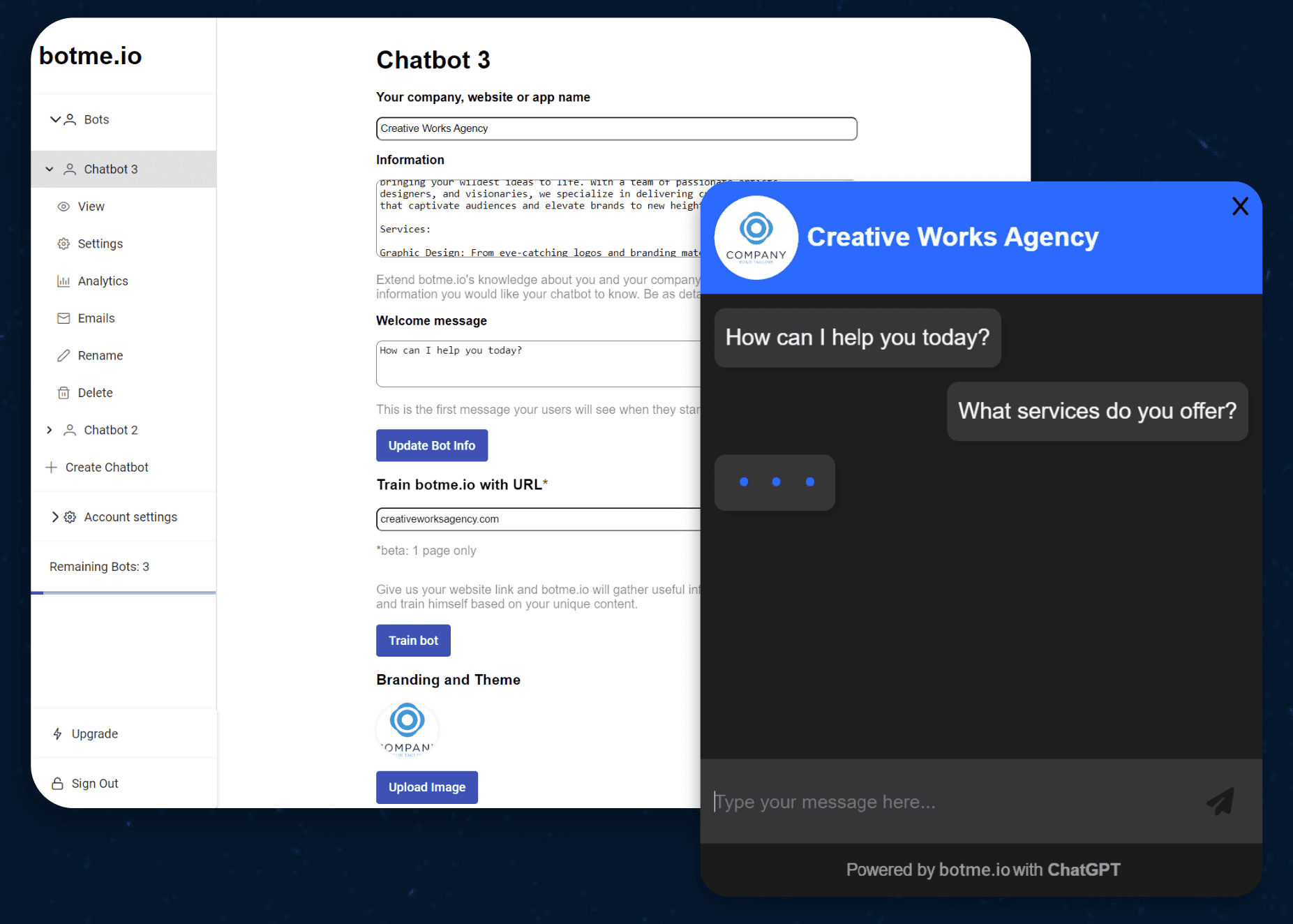This screenshot has height=924, width=1293.
Task: Choose Delete for Chatbot 3
Action: coord(96,393)
